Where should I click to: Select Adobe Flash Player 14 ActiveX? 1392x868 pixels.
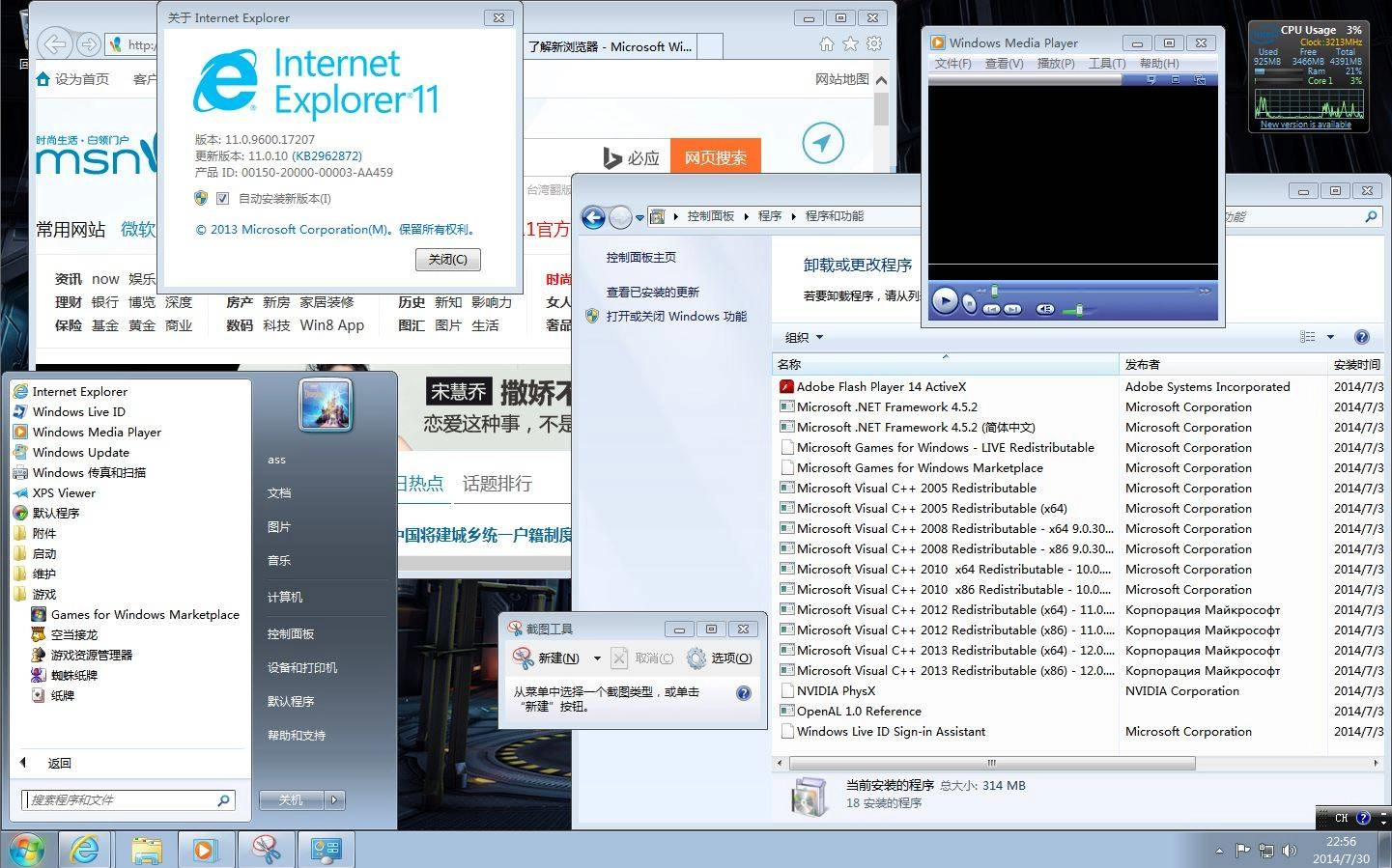881,386
